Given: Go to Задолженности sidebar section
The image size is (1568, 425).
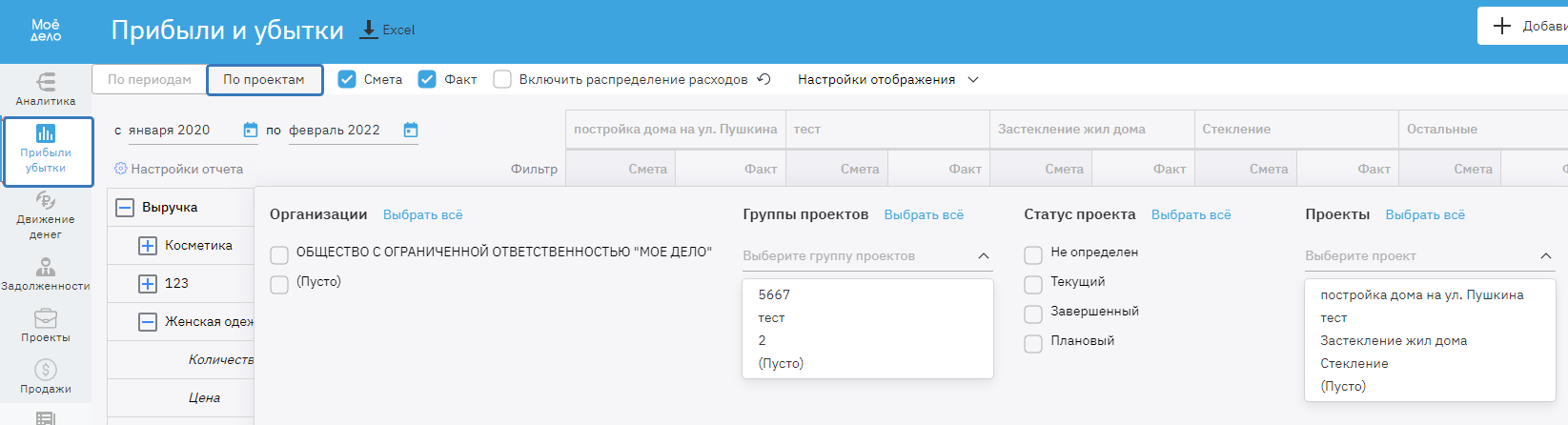Looking at the screenshot, I should click(x=46, y=273).
